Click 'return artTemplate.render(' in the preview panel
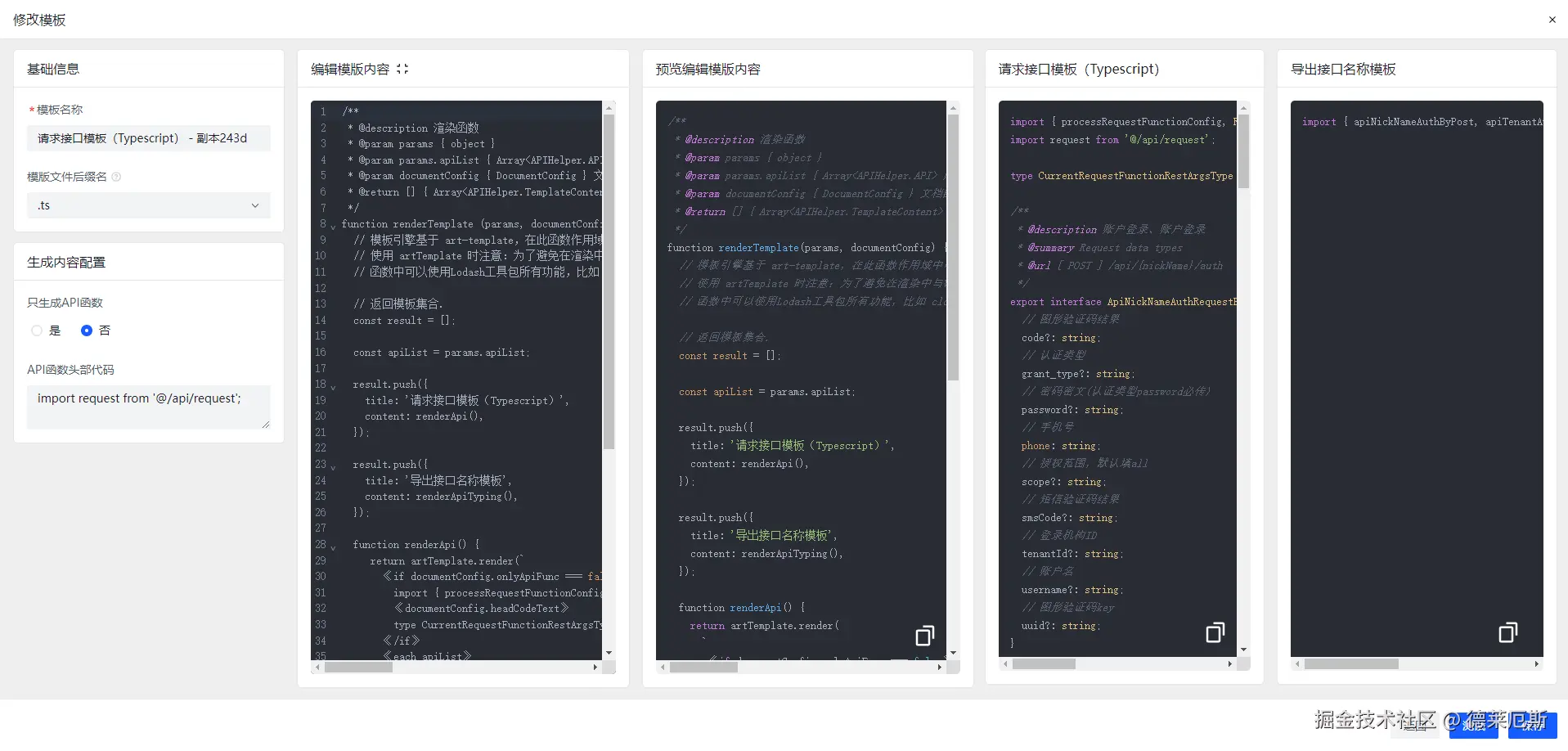 pyautogui.click(x=764, y=626)
